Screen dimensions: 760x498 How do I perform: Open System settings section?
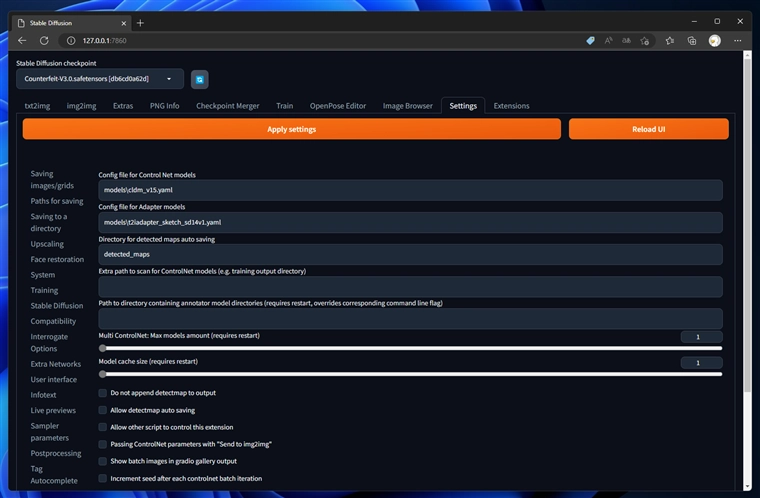(x=43, y=274)
